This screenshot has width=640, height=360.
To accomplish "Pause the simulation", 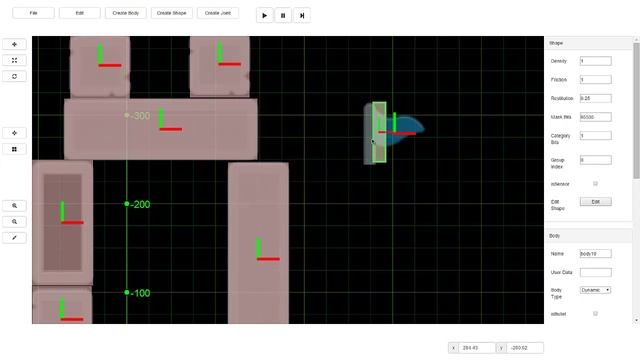I will (x=283, y=16).
